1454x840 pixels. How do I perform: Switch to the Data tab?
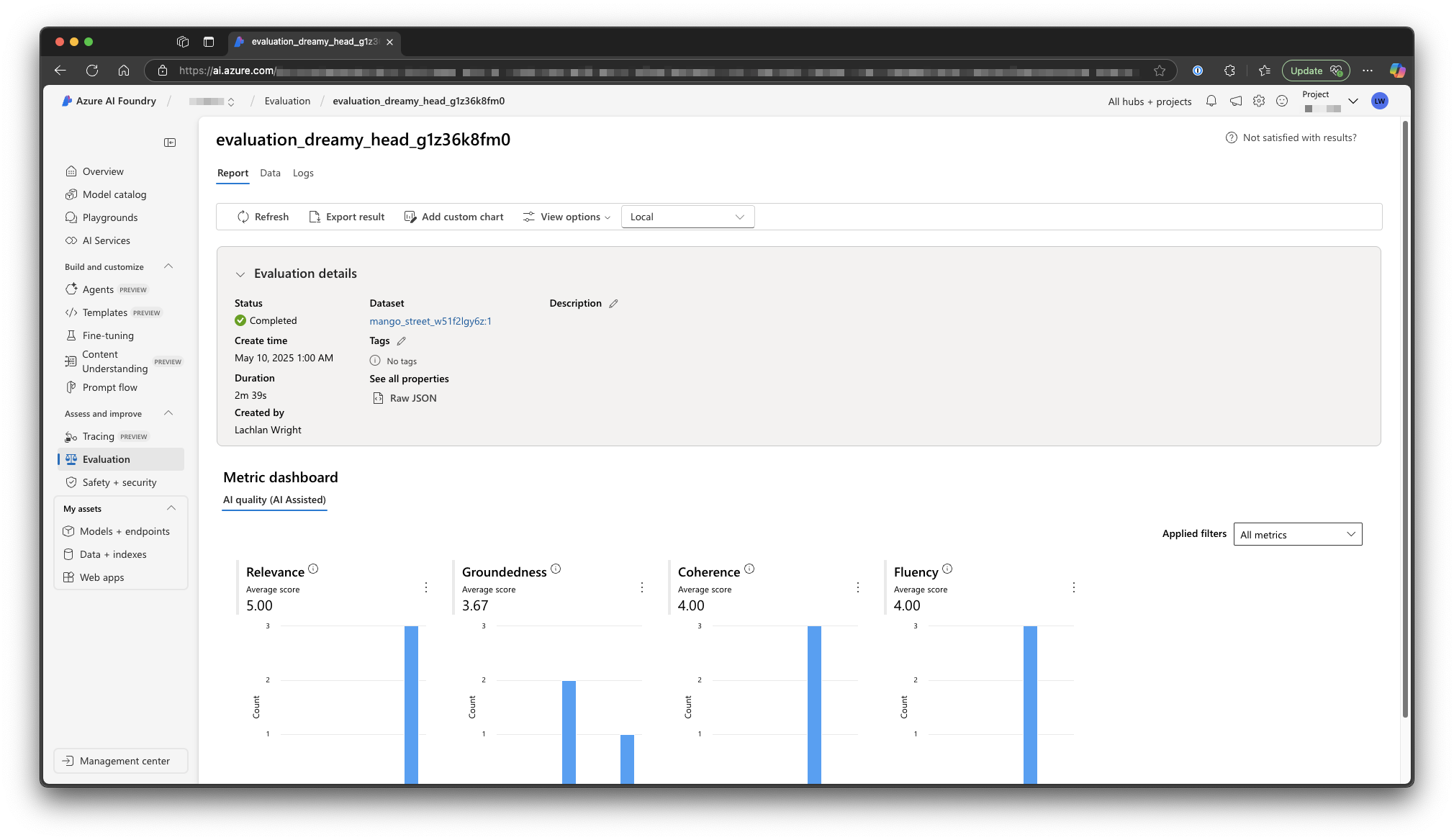point(270,173)
